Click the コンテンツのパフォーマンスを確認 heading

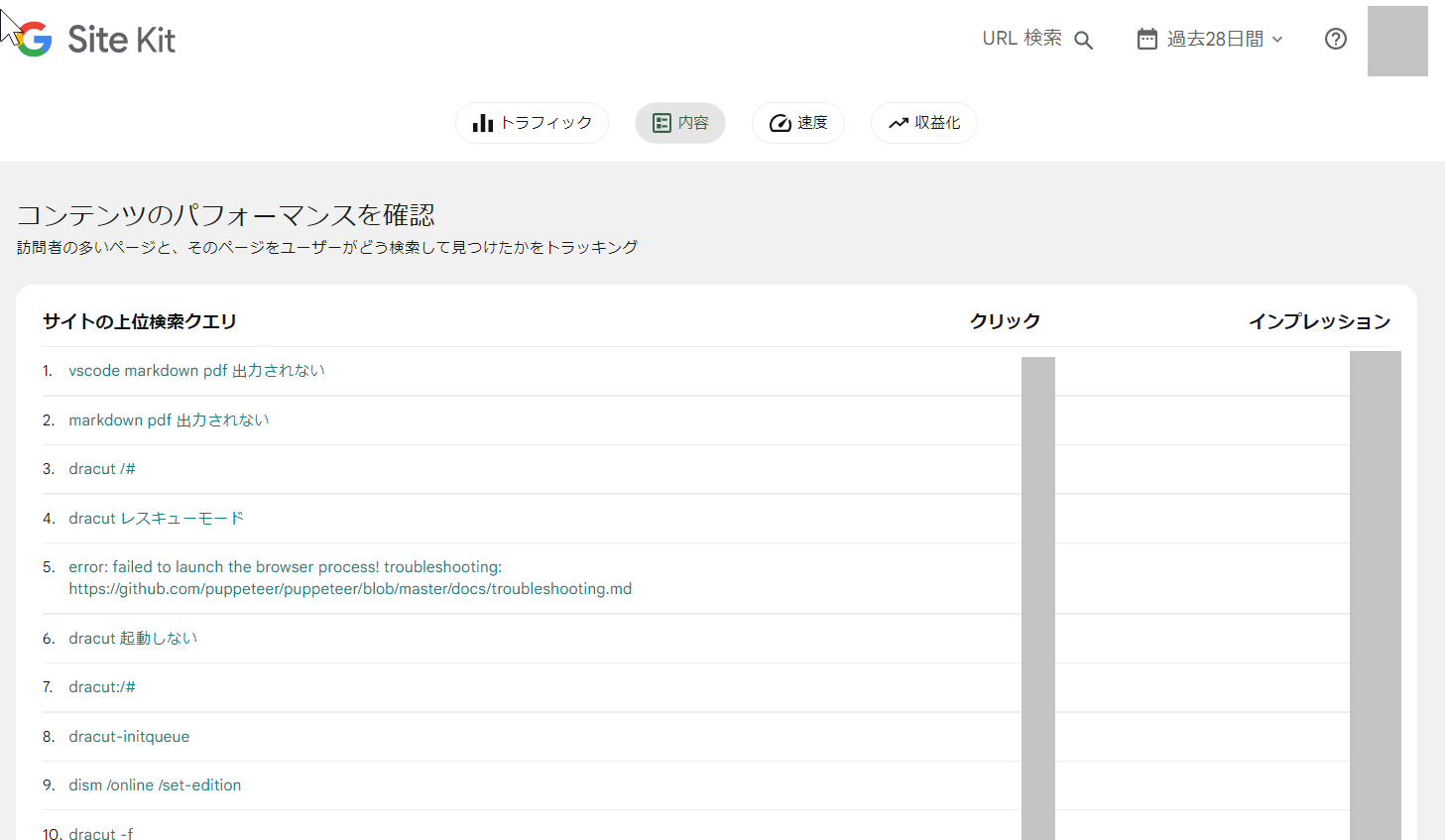click(x=226, y=215)
